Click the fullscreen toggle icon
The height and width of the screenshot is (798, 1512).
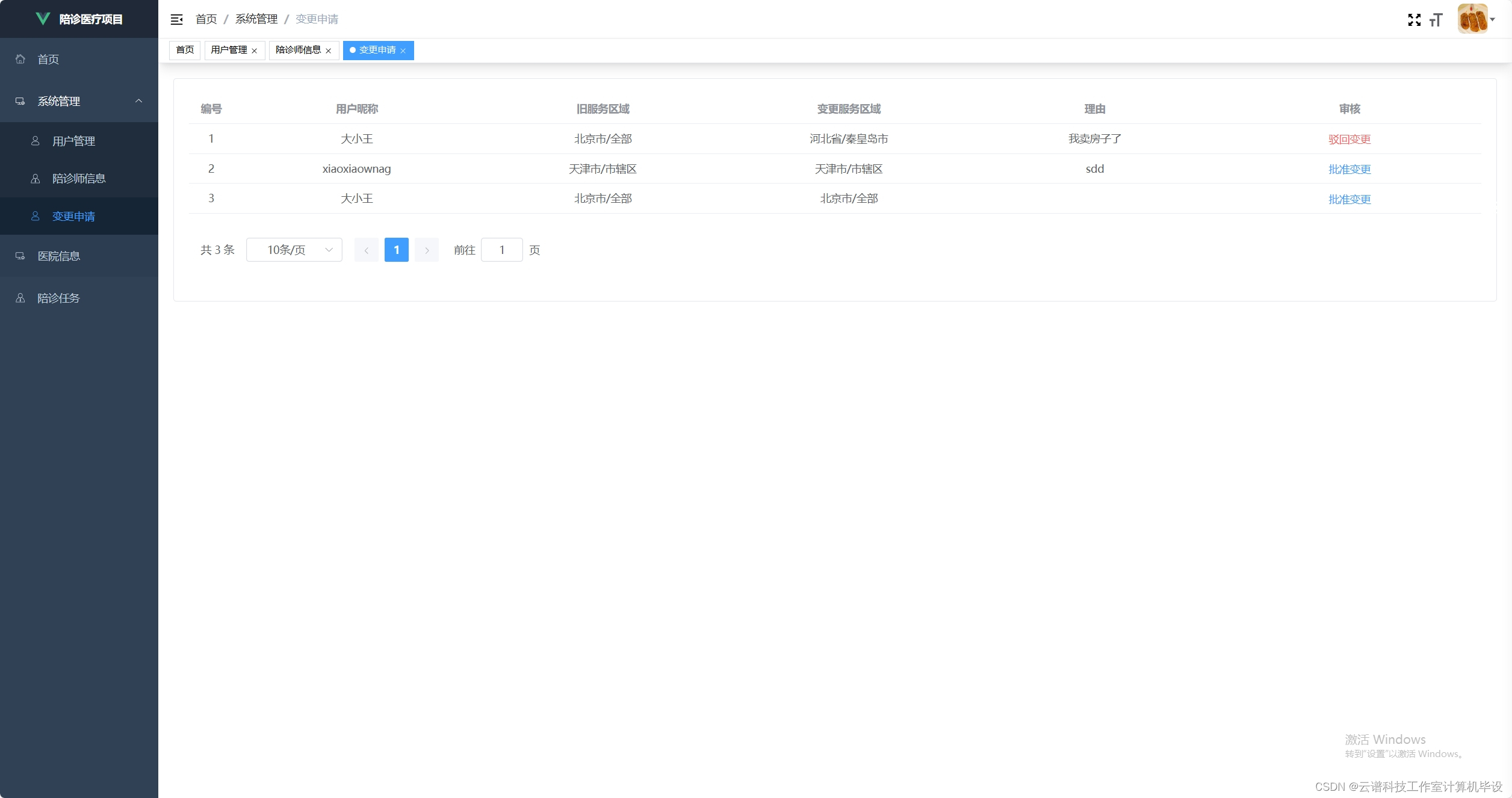[1414, 20]
